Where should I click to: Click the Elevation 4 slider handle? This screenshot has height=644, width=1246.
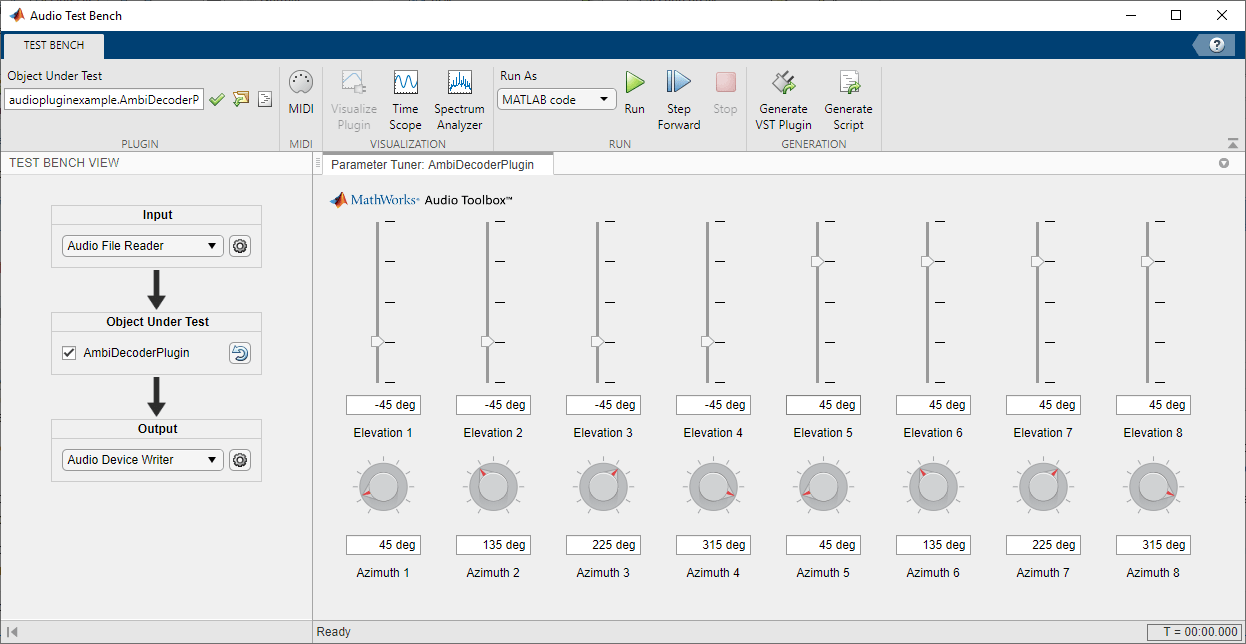pyautogui.click(x=707, y=341)
